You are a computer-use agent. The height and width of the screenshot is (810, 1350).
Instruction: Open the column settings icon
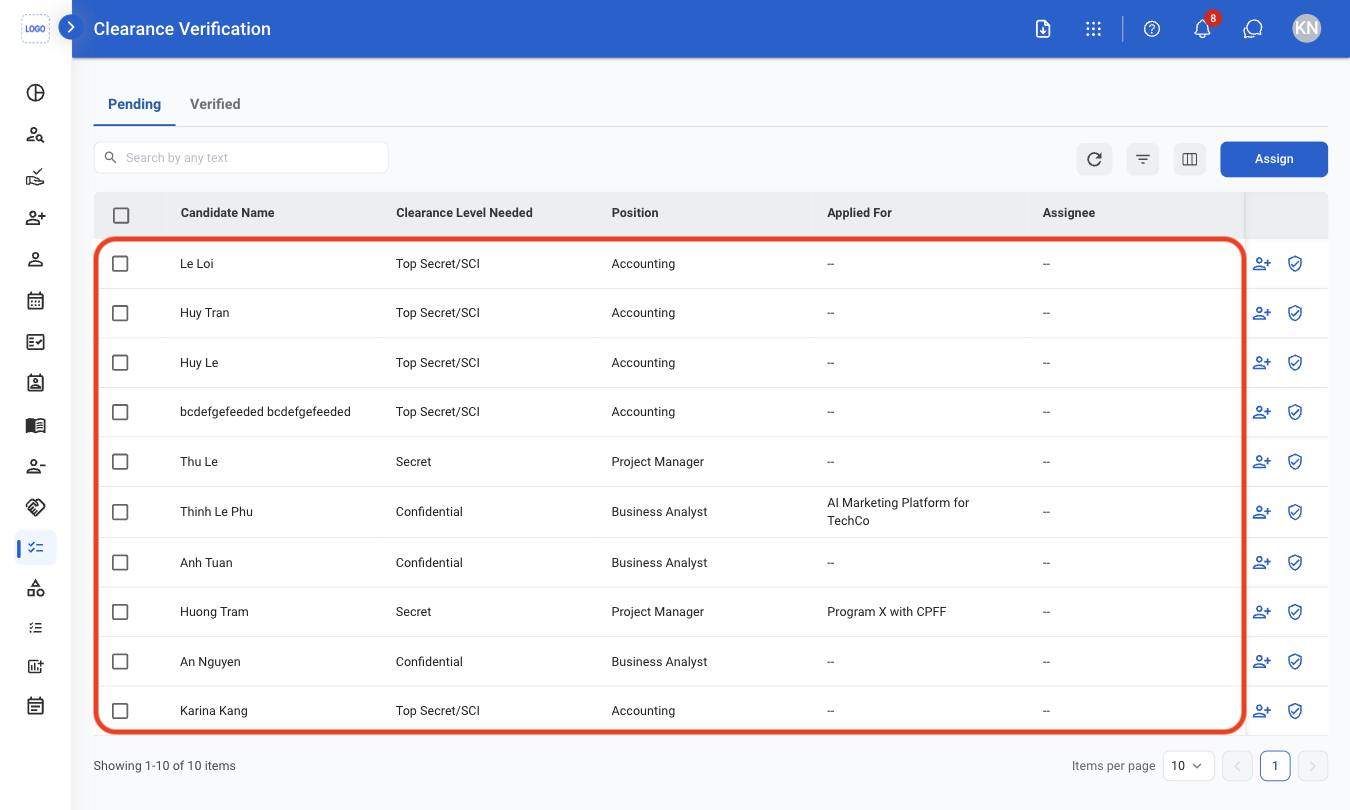[1190, 159]
